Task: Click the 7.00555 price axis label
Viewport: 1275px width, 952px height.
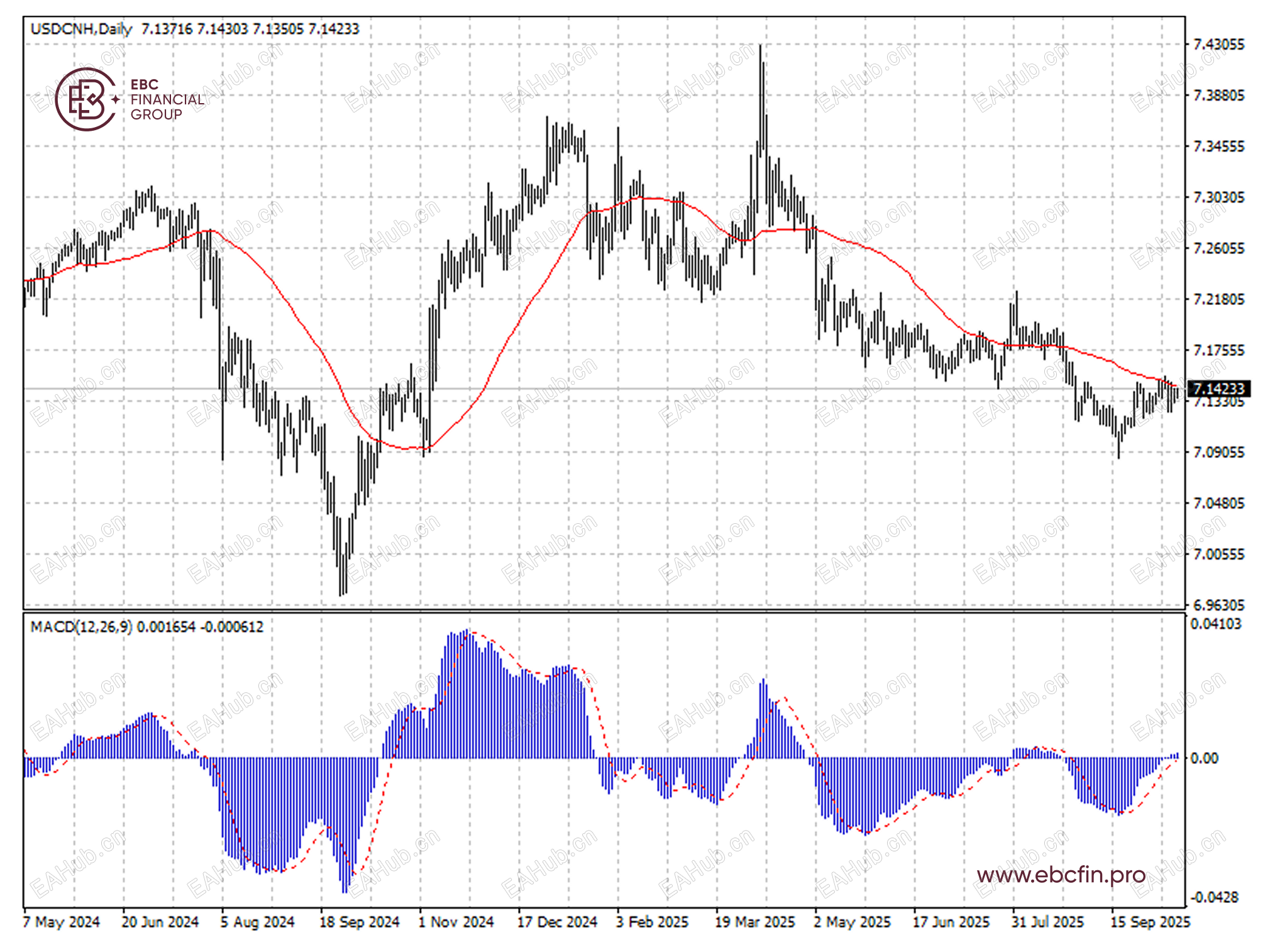Action: pyautogui.click(x=1218, y=554)
